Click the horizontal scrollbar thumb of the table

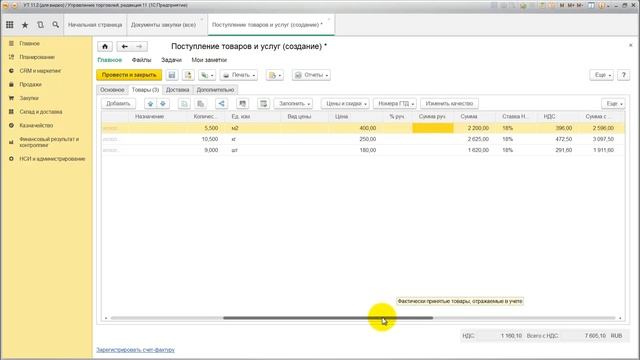tap(328, 318)
